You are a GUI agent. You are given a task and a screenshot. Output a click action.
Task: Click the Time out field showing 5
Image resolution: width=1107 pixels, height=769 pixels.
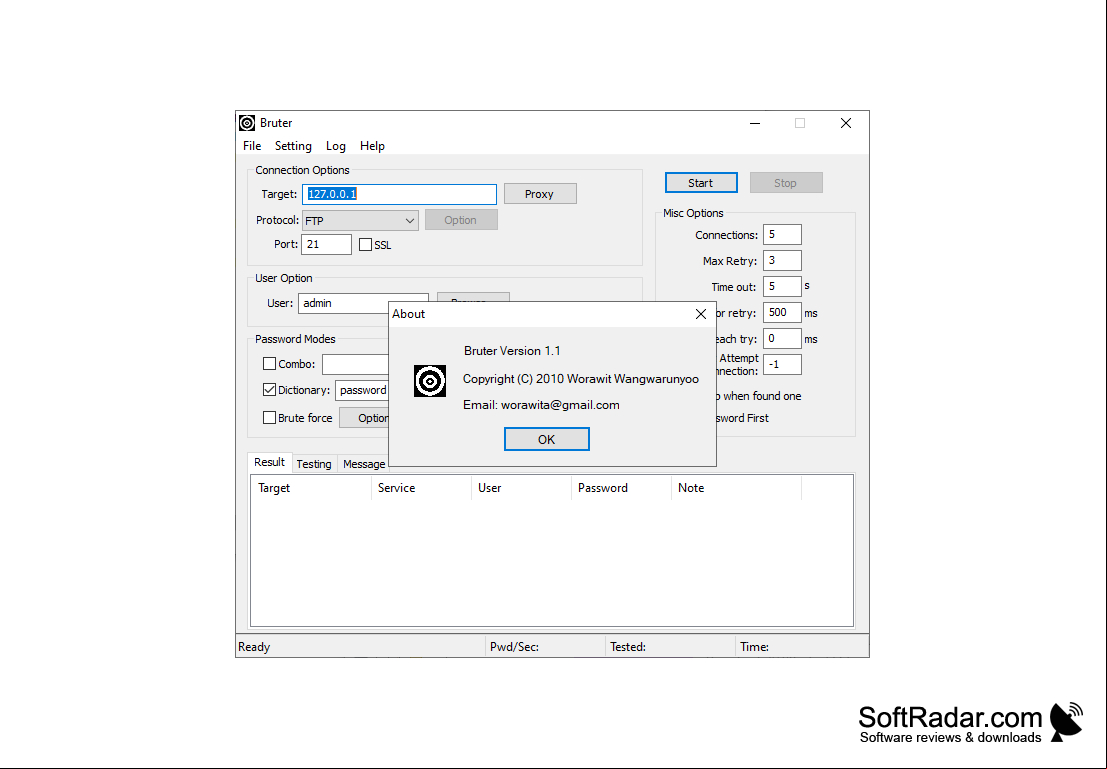782,287
